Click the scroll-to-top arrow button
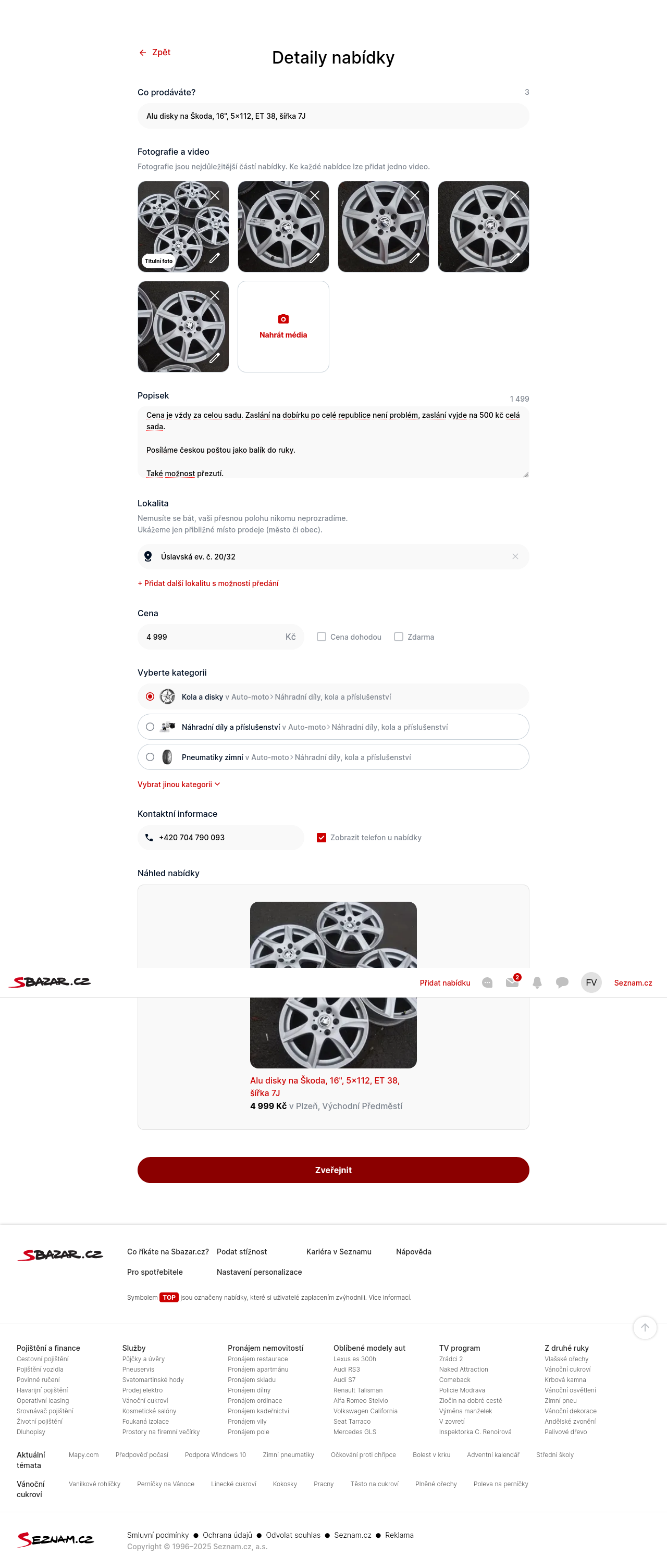Screen dimensions: 667x1568 645,1327
